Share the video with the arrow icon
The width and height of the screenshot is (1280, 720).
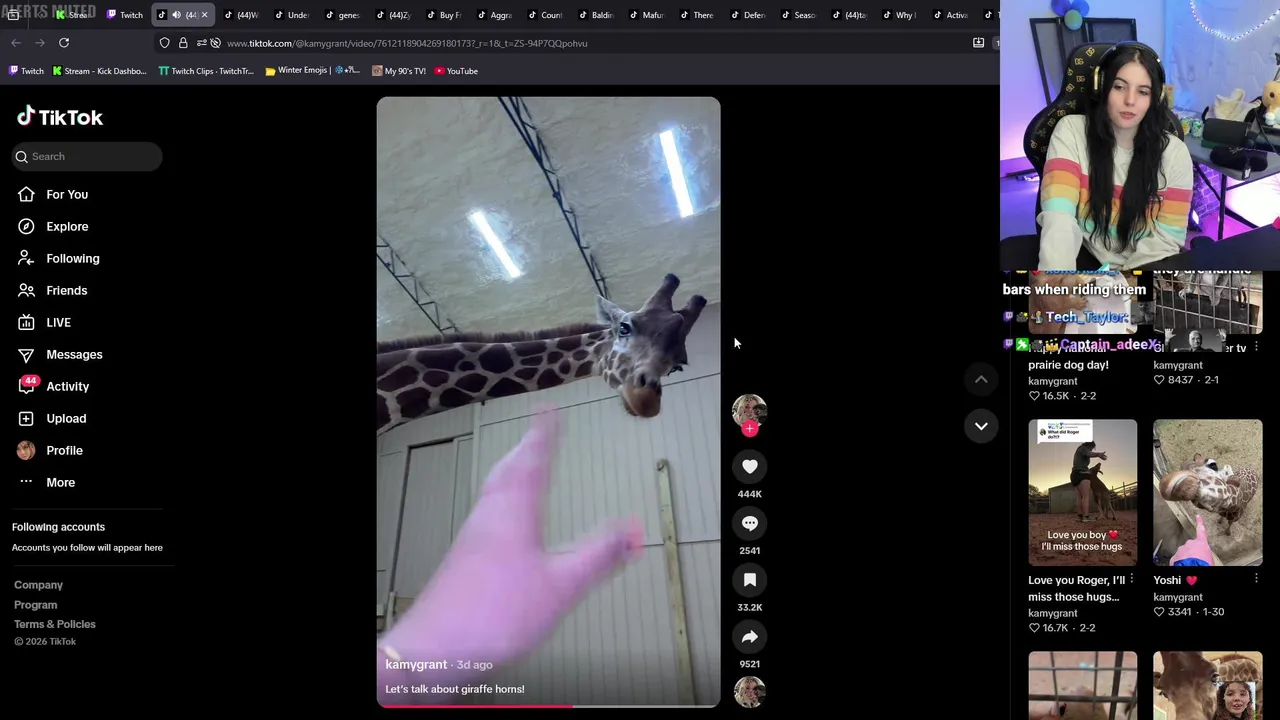pos(749,637)
